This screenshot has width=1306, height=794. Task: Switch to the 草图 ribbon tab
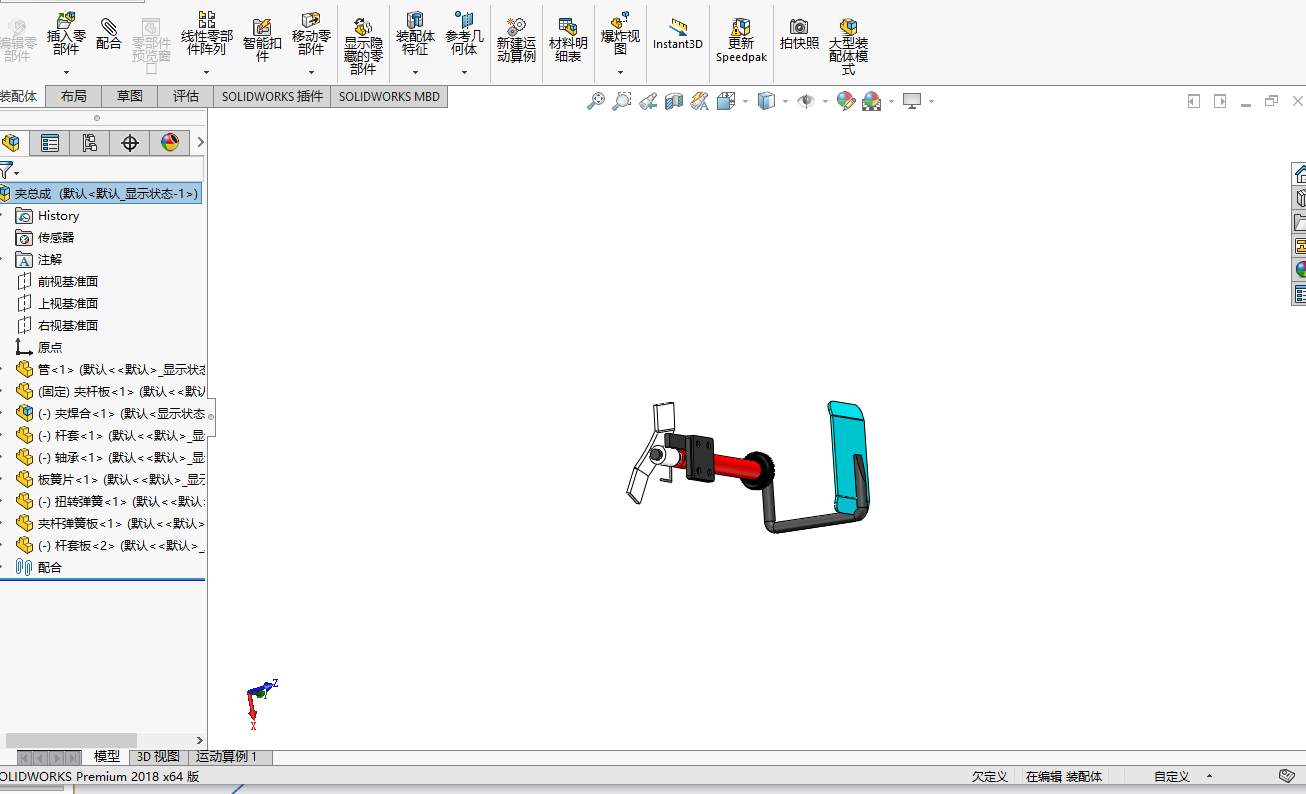tap(129, 96)
